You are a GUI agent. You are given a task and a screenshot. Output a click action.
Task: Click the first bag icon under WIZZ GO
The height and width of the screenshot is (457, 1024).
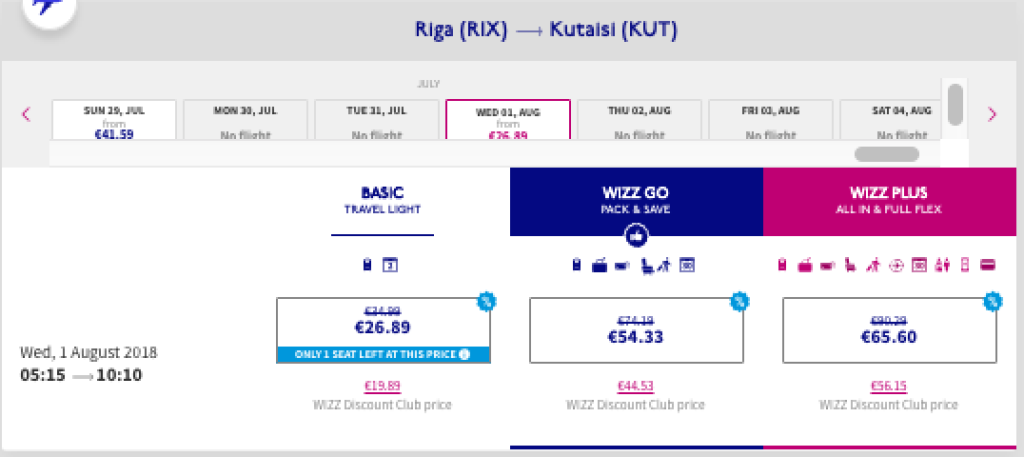(576, 265)
